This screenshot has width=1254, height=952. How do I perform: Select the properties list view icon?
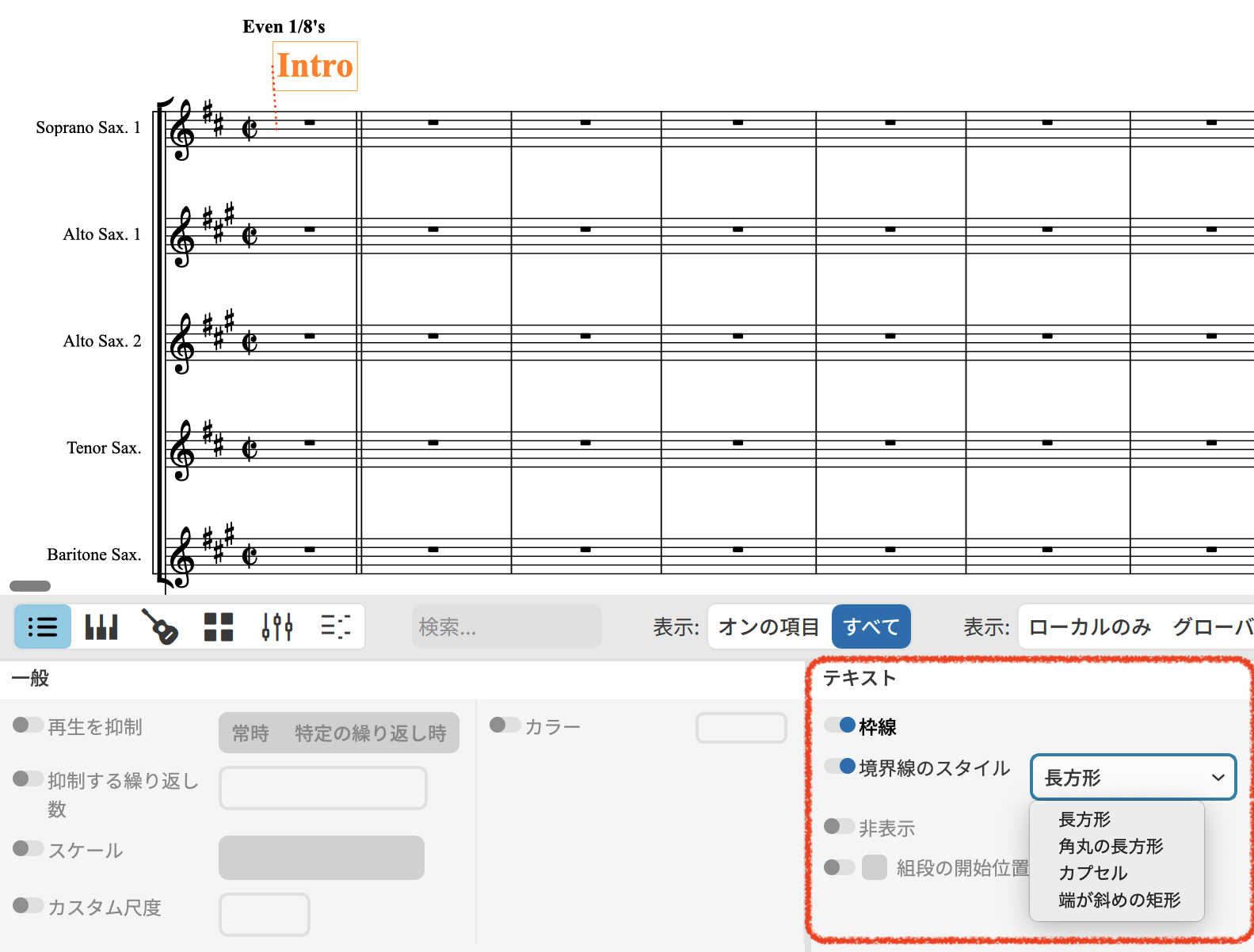tap(43, 626)
